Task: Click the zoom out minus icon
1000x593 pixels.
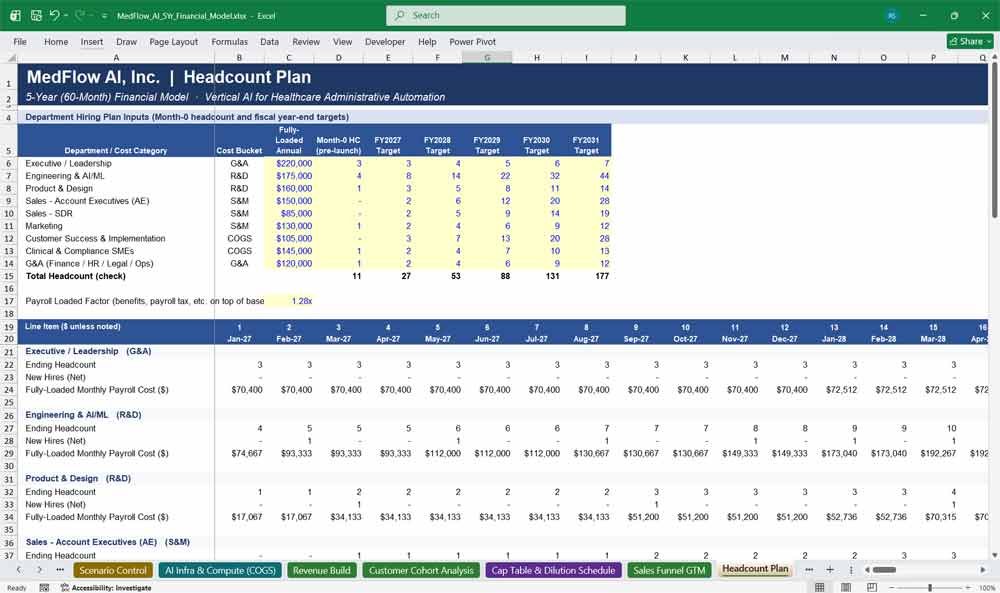Action: coord(891,587)
